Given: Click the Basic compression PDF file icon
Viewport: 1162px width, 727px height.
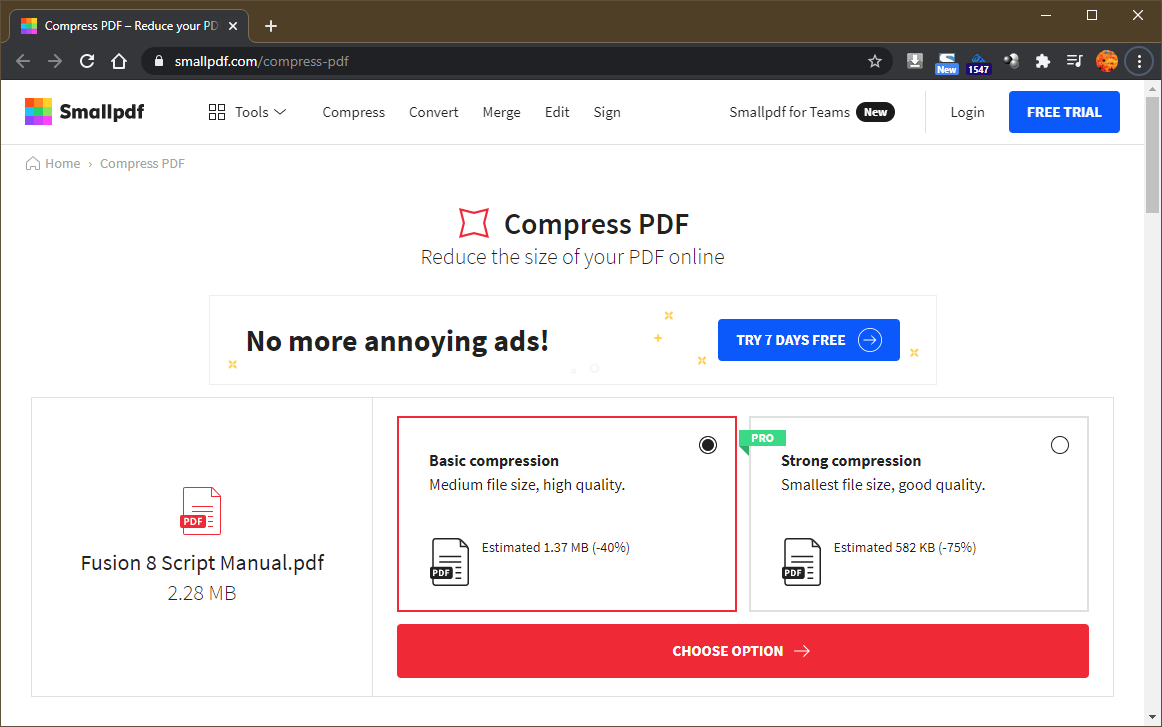Looking at the screenshot, I should [450, 562].
